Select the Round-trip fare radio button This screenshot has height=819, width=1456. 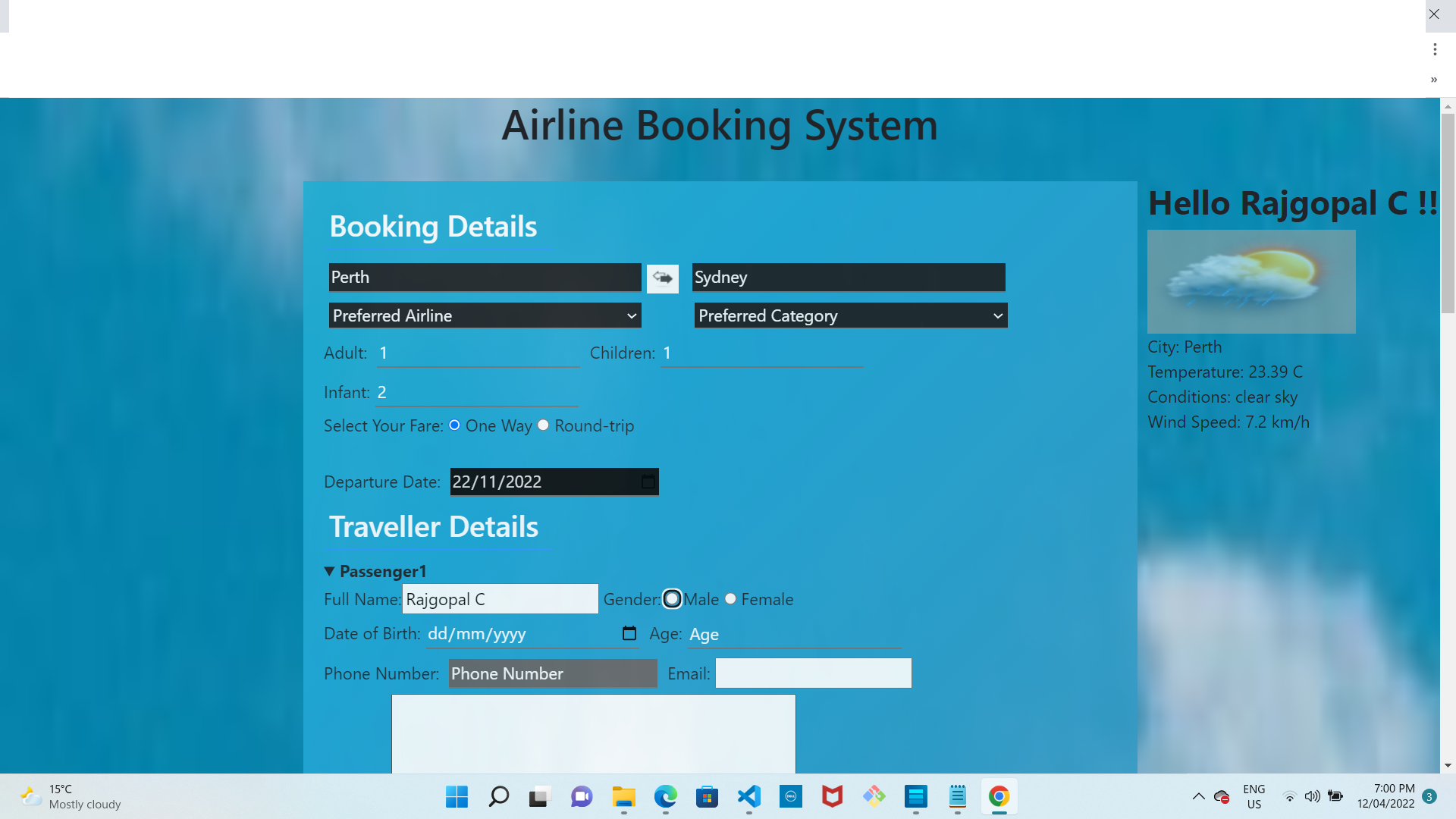pyautogui.click(x=543, y=425)
